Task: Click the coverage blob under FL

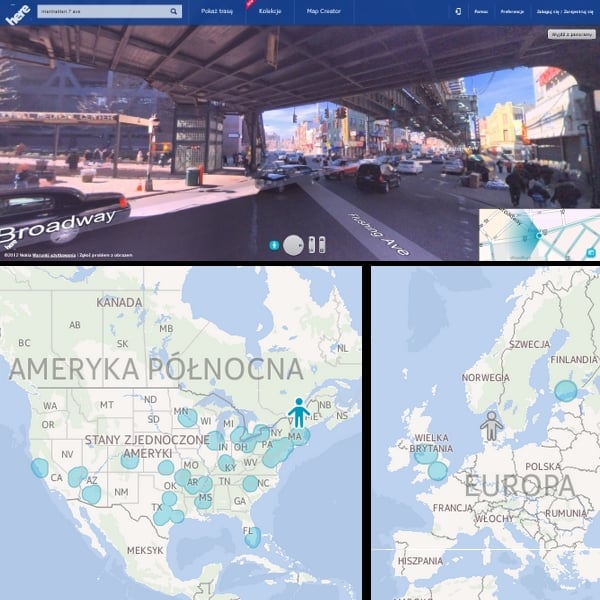Action: pyautogui.click(x=253, y=537)
